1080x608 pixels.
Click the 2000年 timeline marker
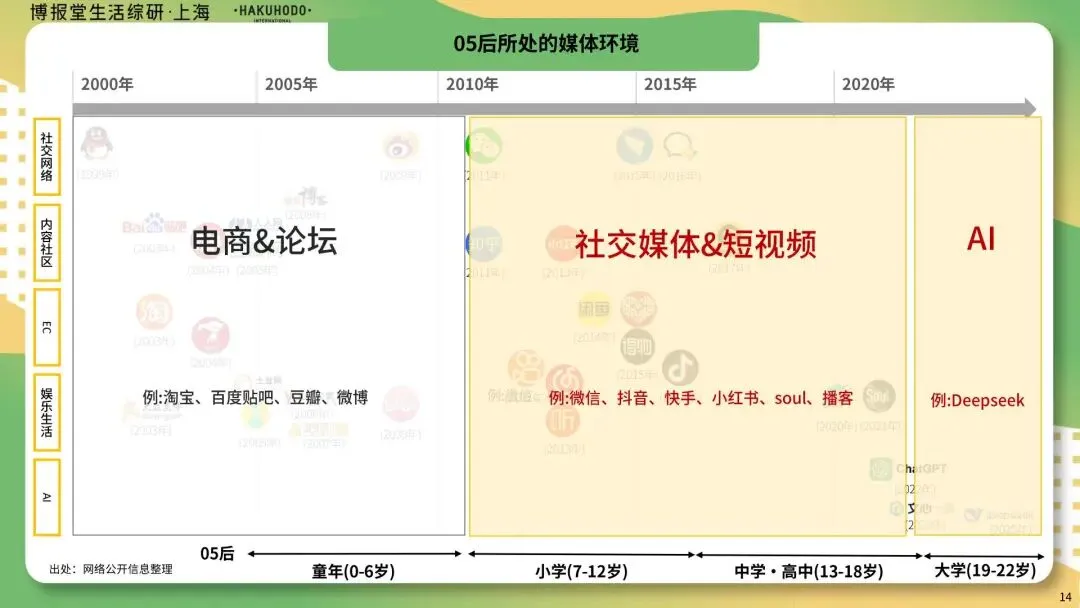[x=107, y=84]
